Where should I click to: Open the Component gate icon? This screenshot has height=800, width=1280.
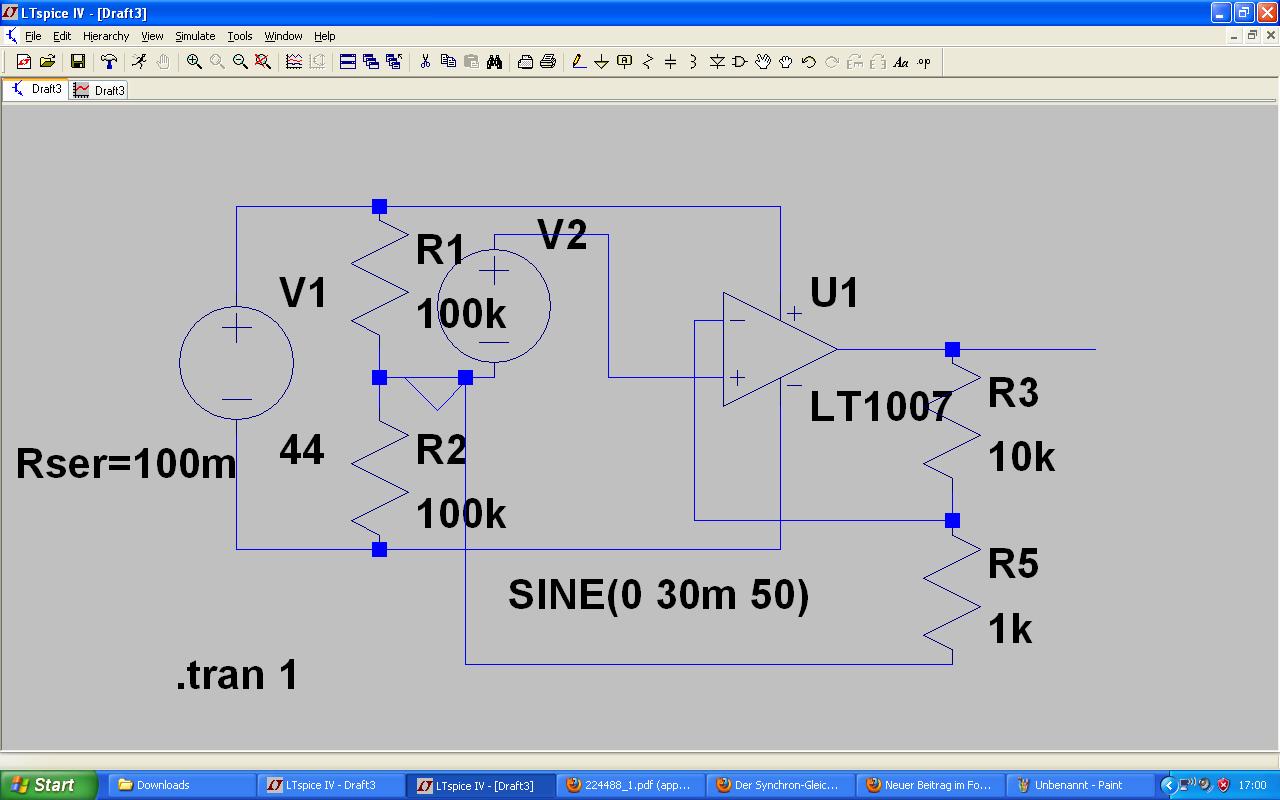(x=740, y=62)
